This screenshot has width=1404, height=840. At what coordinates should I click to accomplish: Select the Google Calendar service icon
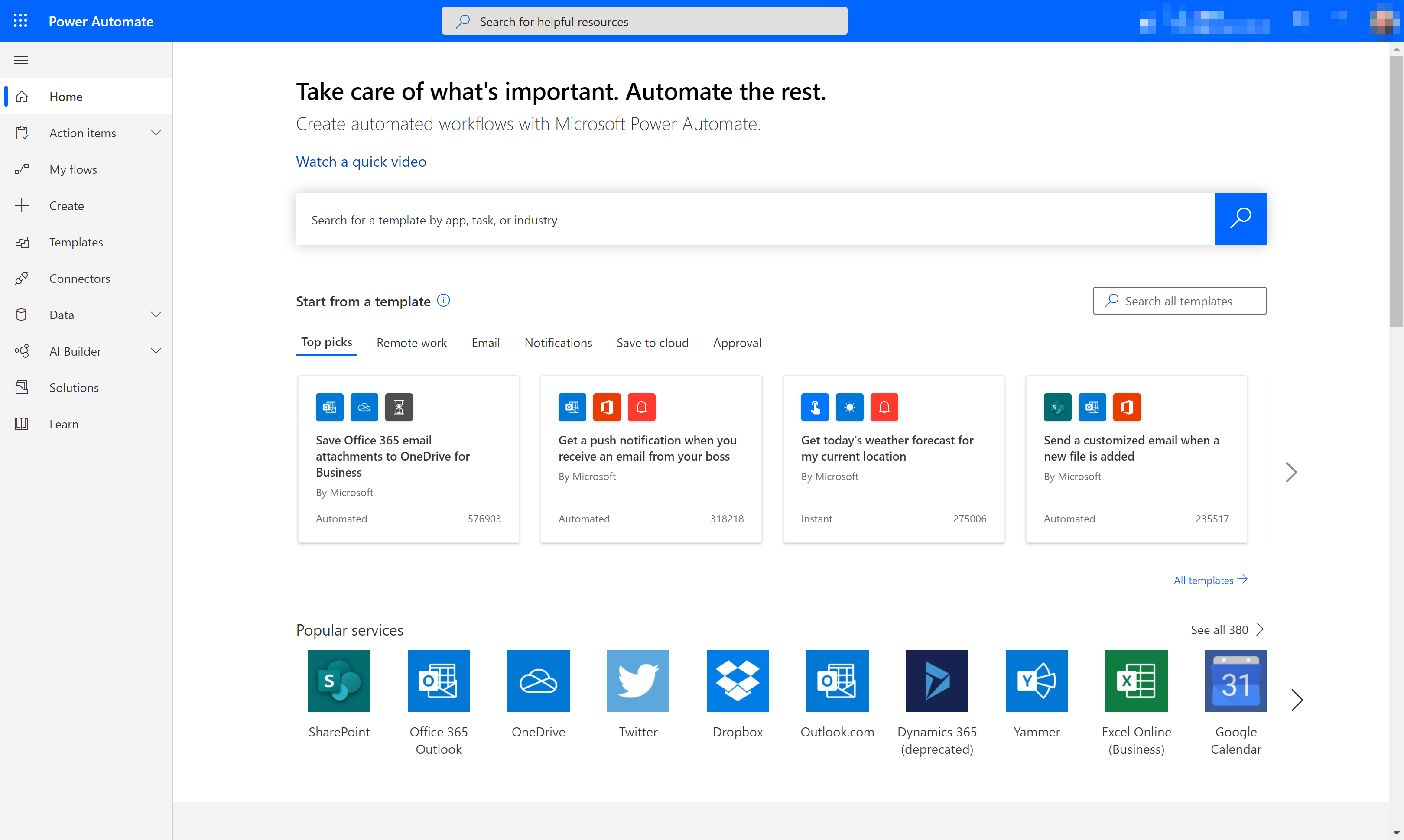[x=1235, y=681]
